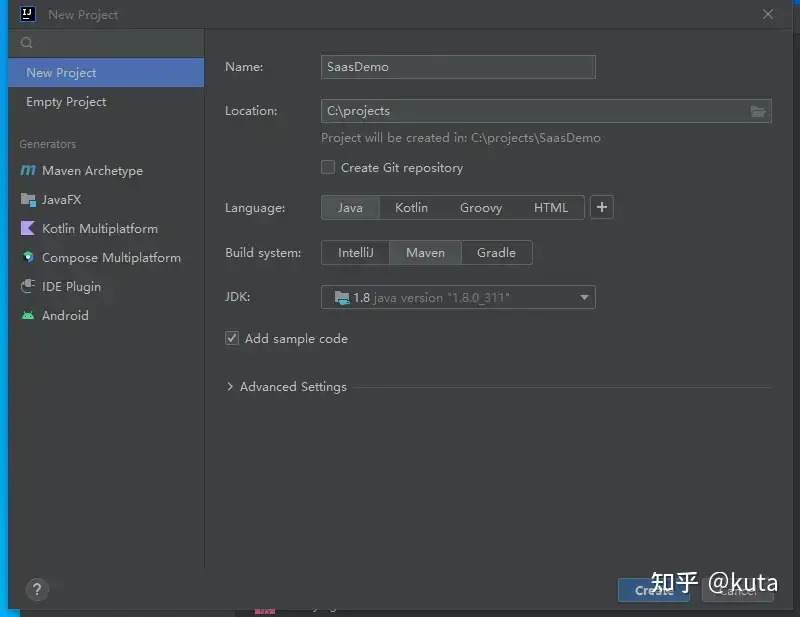Viewport: 800px width, 617px height.
Task: Click the sidebar search field
Action: [x=106, y=43]
